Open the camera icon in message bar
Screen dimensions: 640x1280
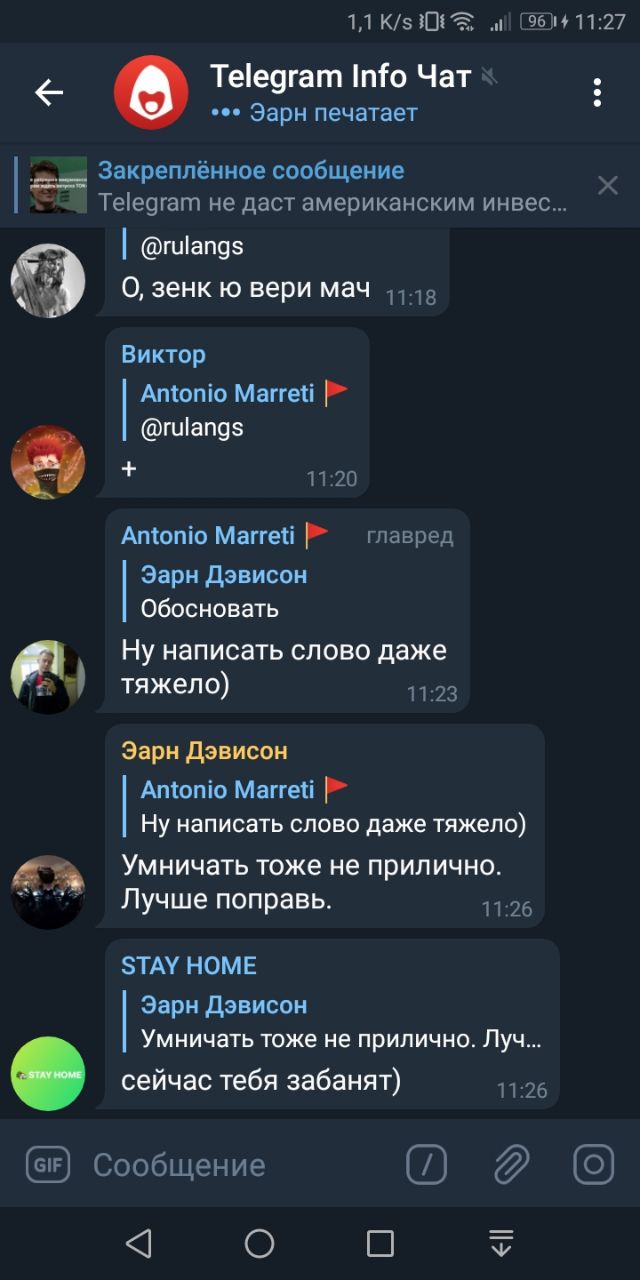point(593,1164)
